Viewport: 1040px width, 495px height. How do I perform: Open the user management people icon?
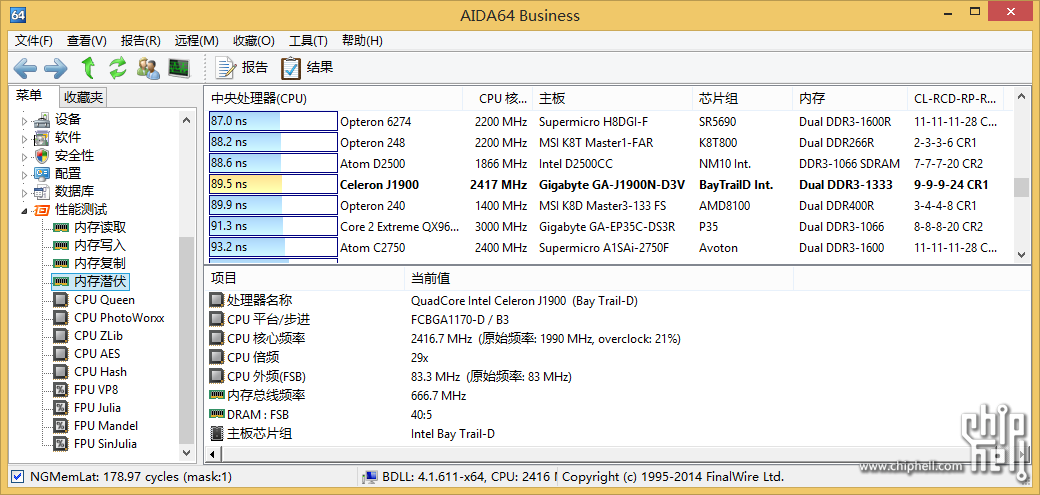point(148,68)
